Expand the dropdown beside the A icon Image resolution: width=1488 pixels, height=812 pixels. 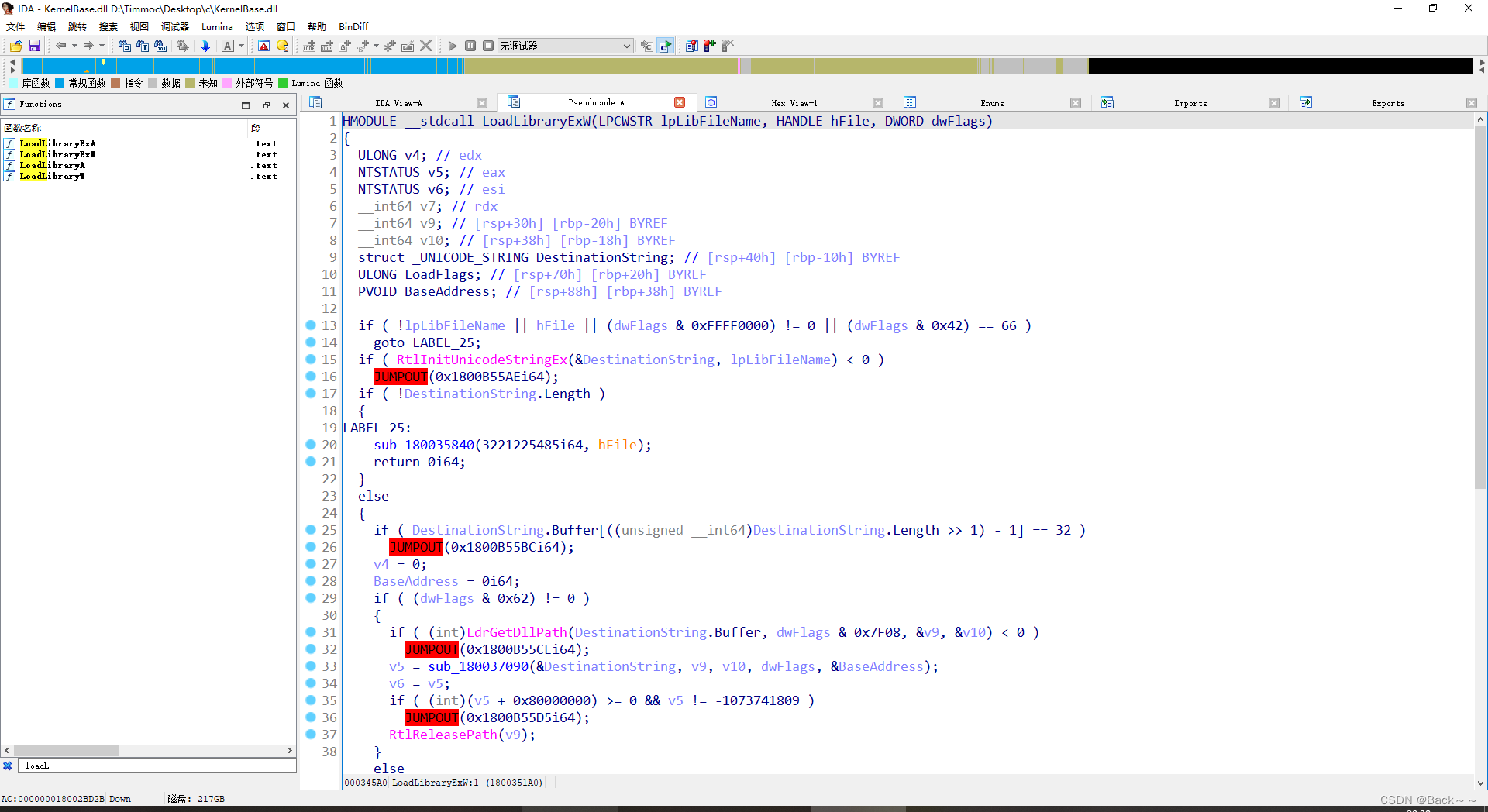pos(241,46)
